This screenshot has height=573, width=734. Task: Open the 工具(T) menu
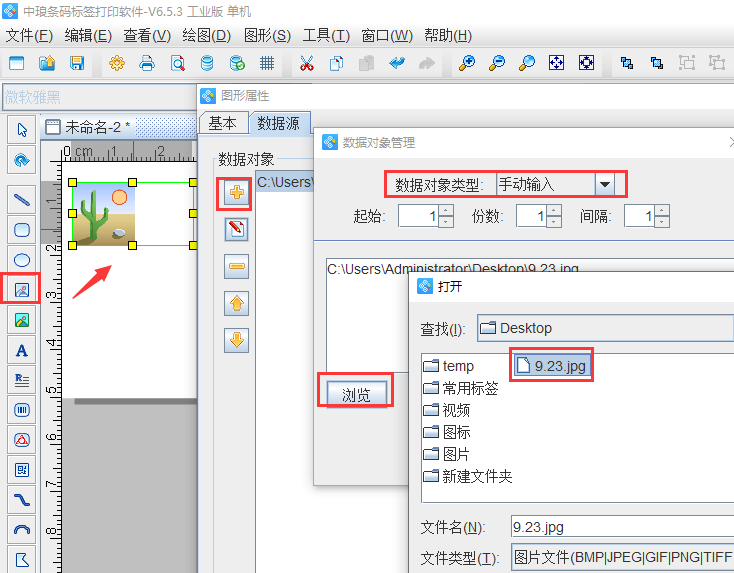(326, 35)
